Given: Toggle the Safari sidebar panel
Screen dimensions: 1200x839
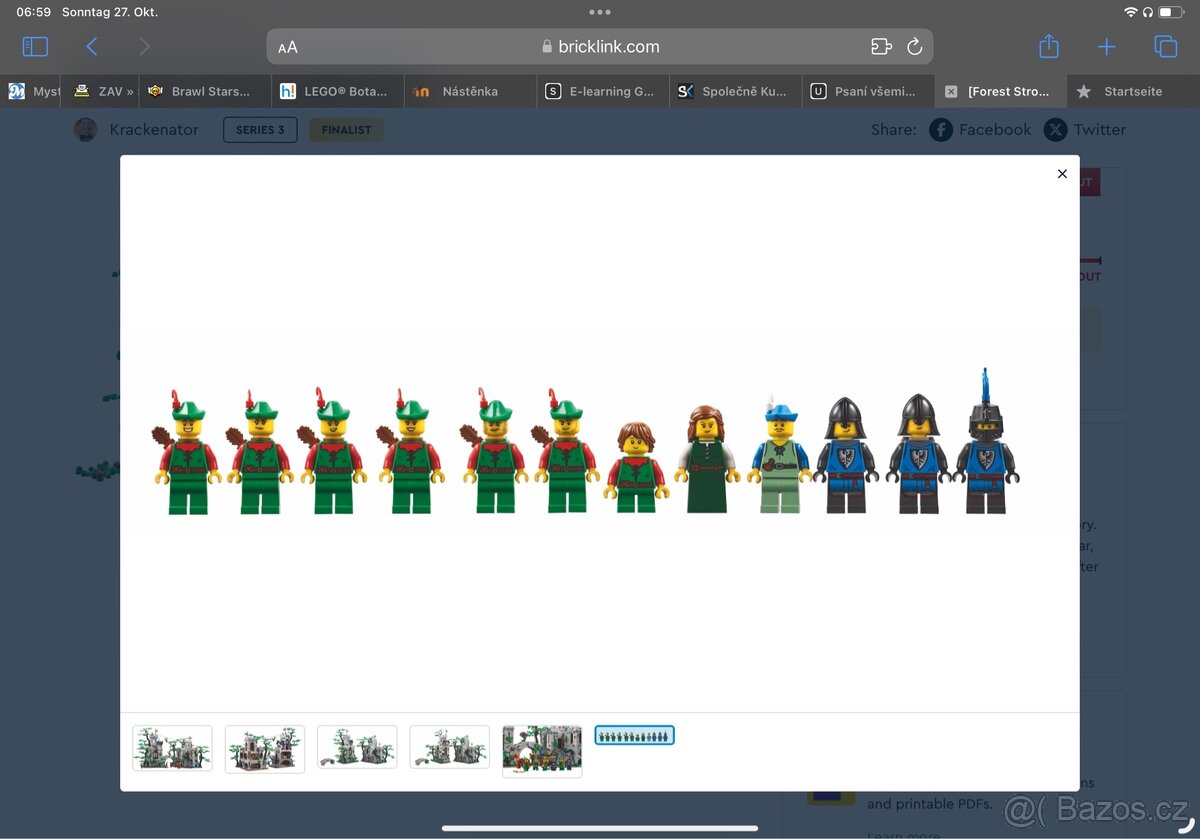Looking at the screenshot, I should click(x=35, y=46).
